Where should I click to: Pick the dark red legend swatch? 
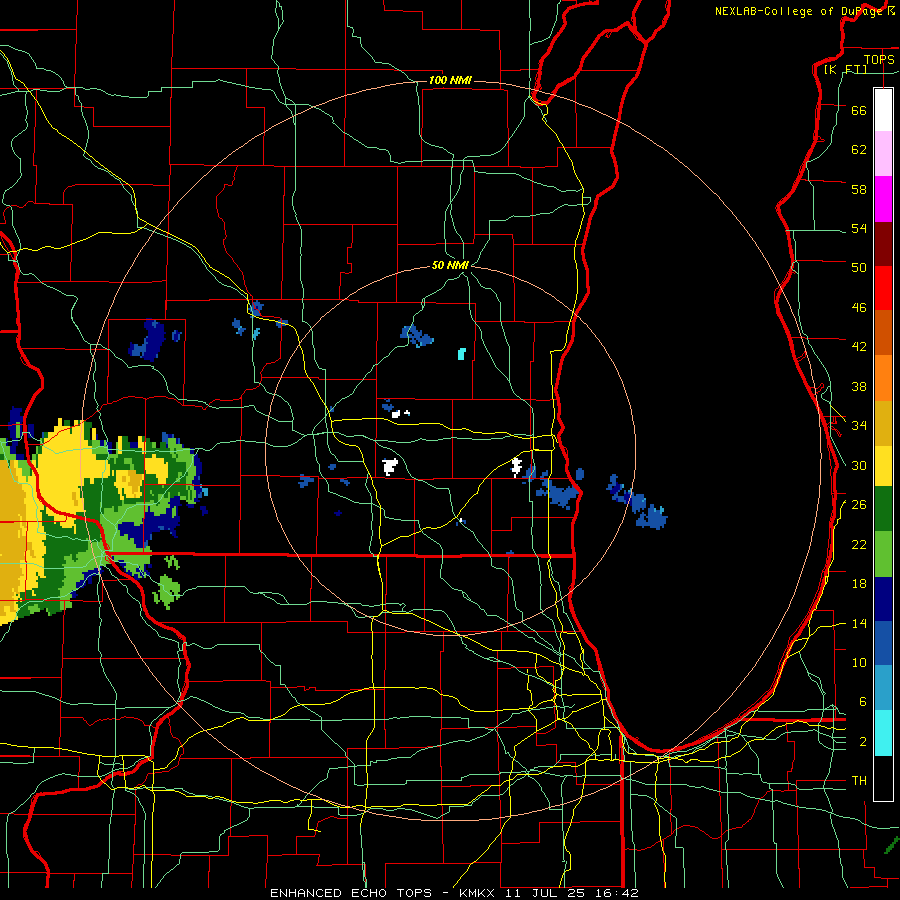click(883, 244)
